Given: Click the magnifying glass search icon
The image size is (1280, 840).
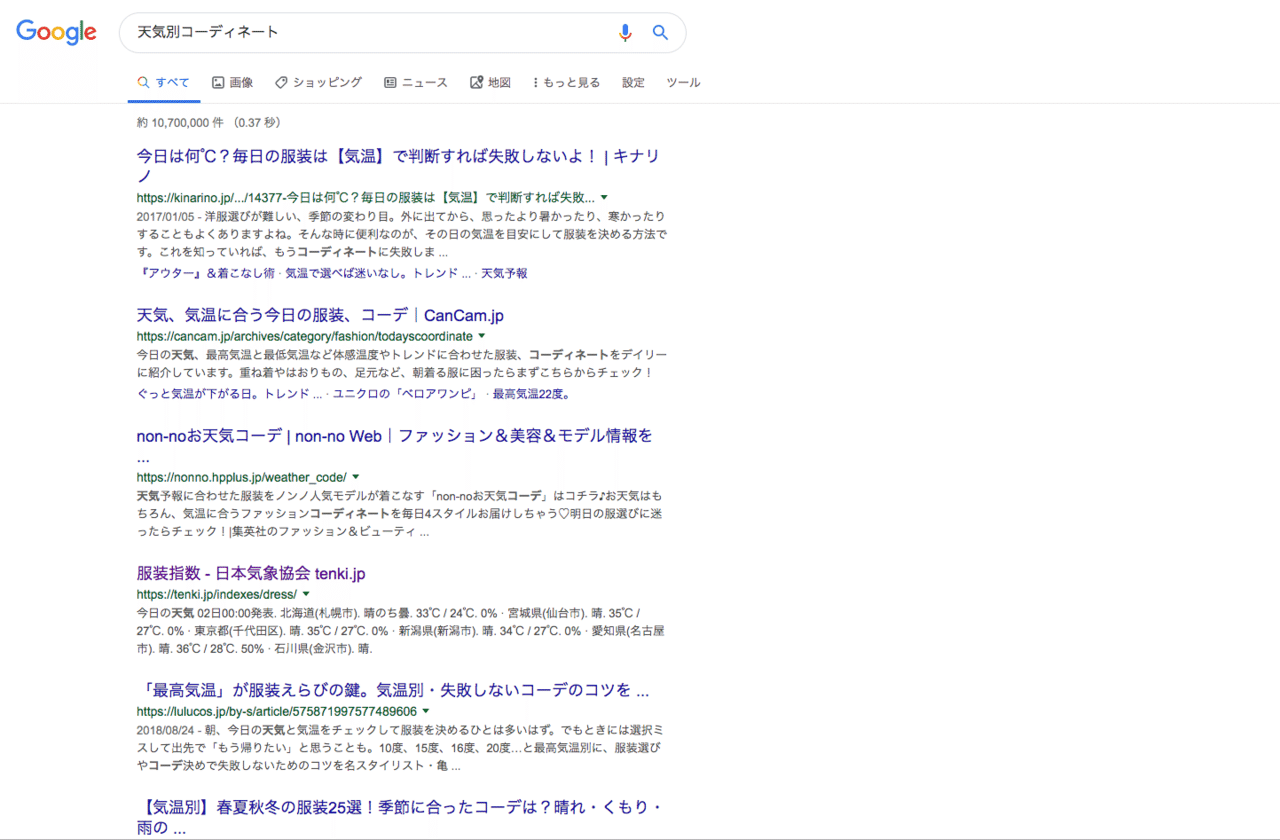Looking at the screenshot, I should click(x=660, y=32).
